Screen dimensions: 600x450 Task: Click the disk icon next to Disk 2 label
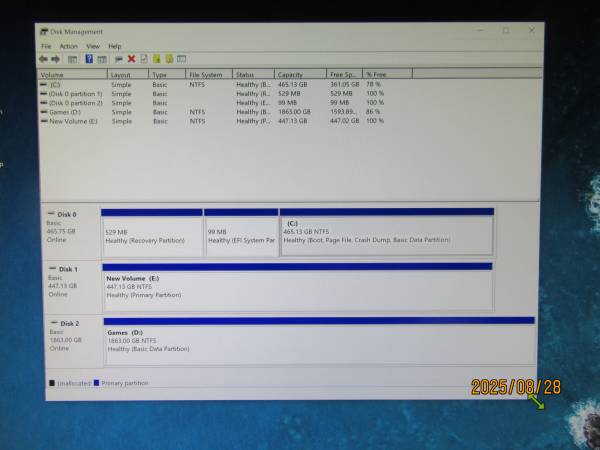(54, 323)
